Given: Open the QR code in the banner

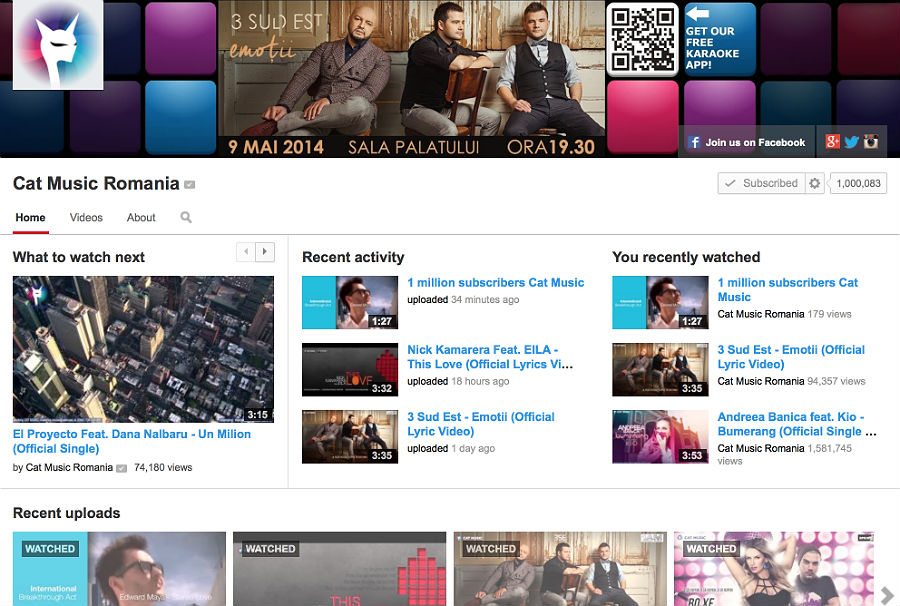Looking at the screenshot, I should [643, 39].
